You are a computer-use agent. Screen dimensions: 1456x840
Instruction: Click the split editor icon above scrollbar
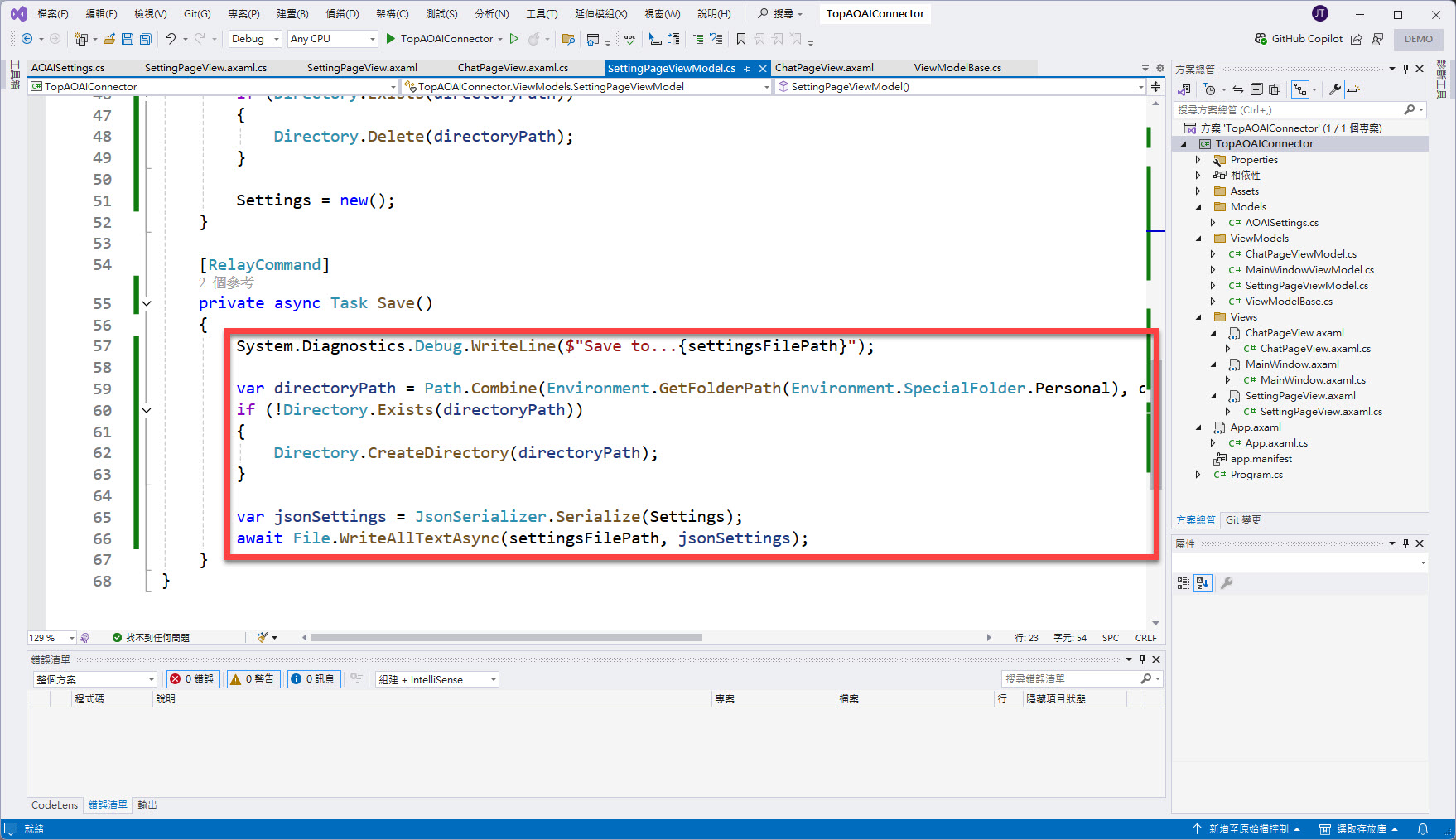(x=1155, y=86)
